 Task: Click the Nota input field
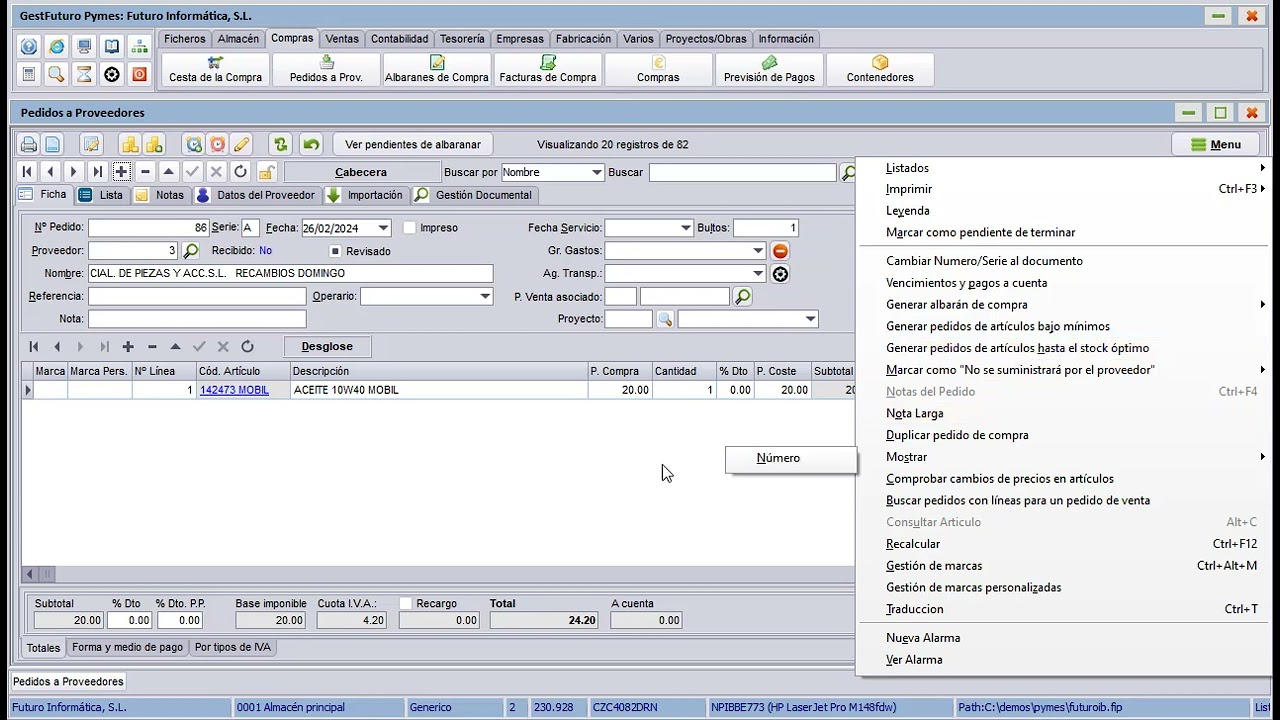(x=197, y=319)
